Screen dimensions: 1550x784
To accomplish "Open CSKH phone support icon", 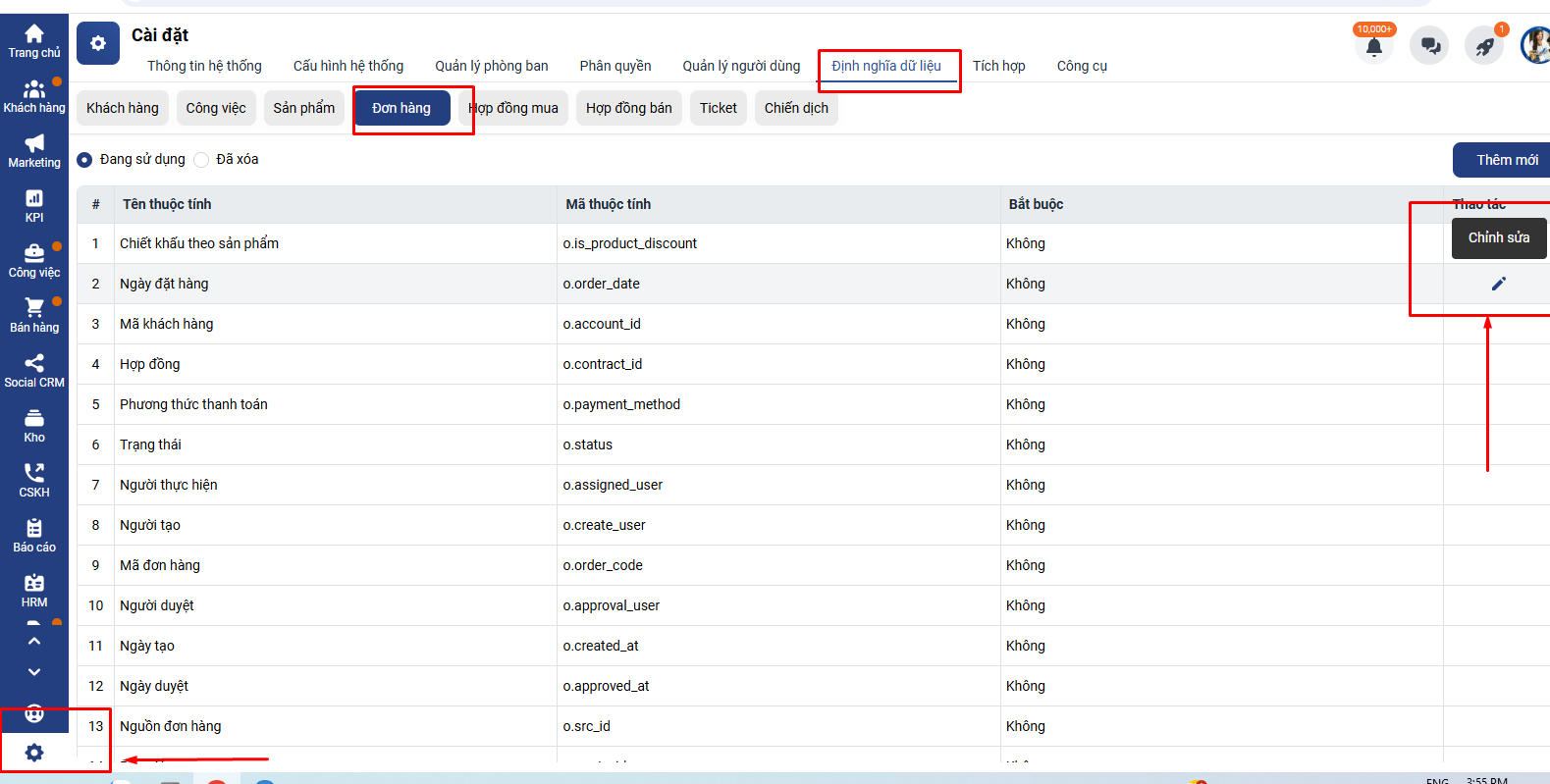I will tap(33, 480).
